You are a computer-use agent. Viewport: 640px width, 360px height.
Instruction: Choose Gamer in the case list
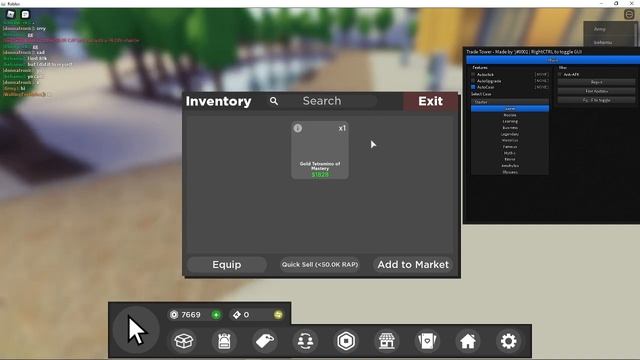coord(510,109)
